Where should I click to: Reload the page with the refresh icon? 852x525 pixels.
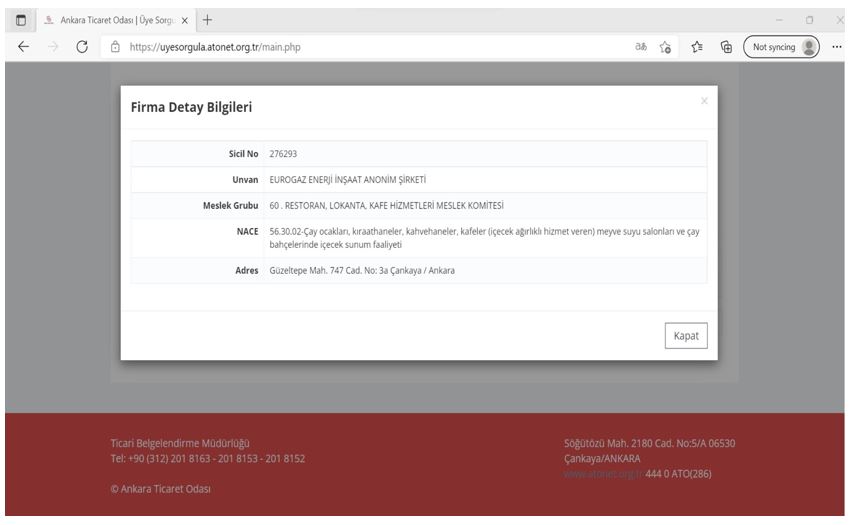83,48
